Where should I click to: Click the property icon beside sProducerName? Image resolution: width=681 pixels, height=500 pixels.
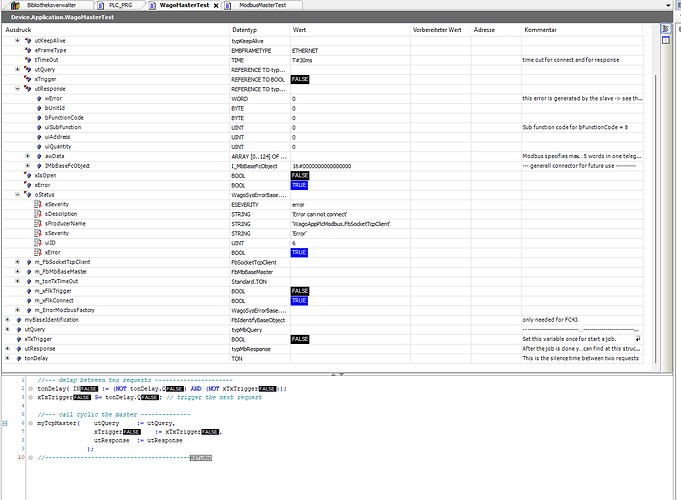coord(38,223)
